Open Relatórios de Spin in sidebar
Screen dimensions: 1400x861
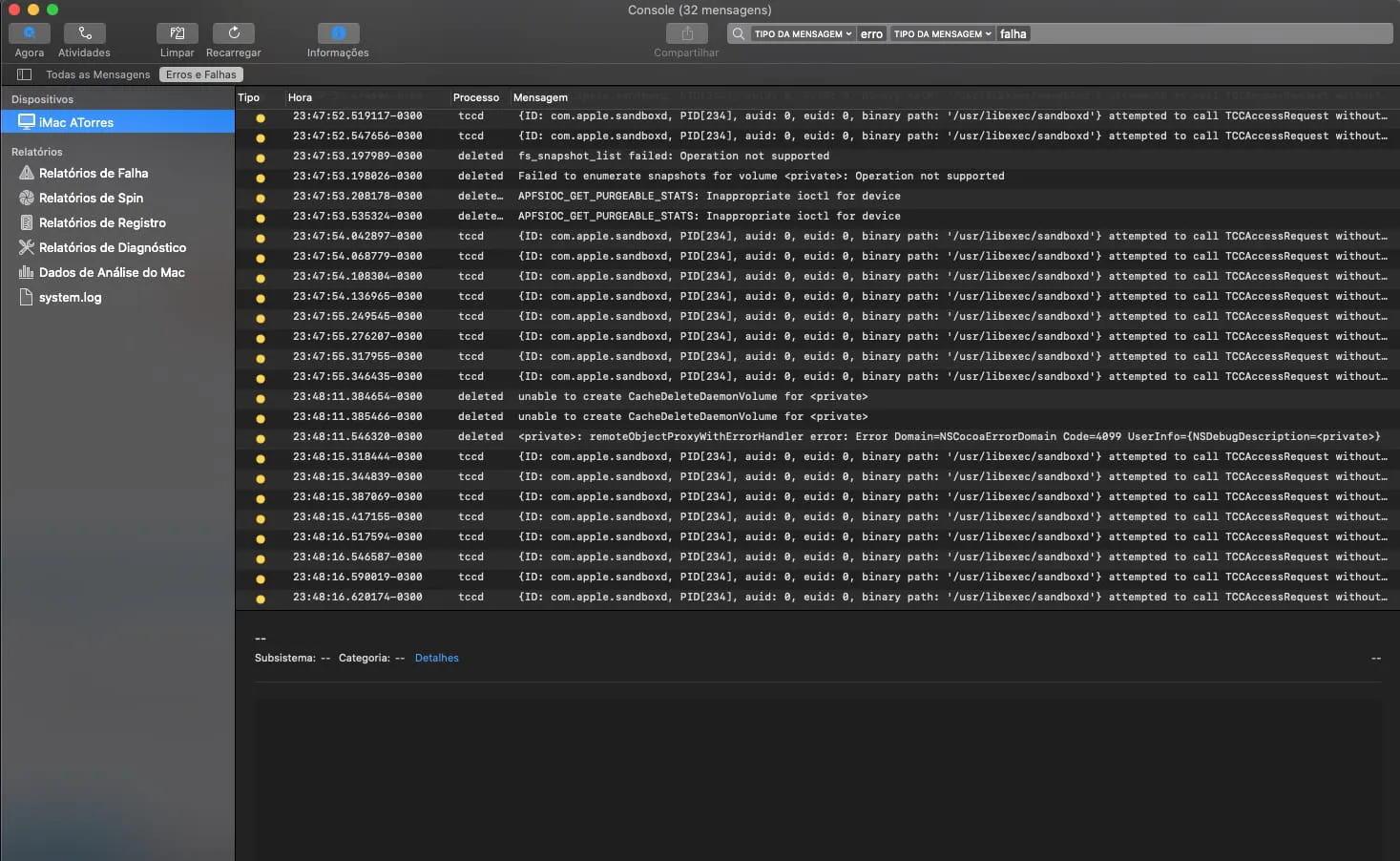point(91,198)
